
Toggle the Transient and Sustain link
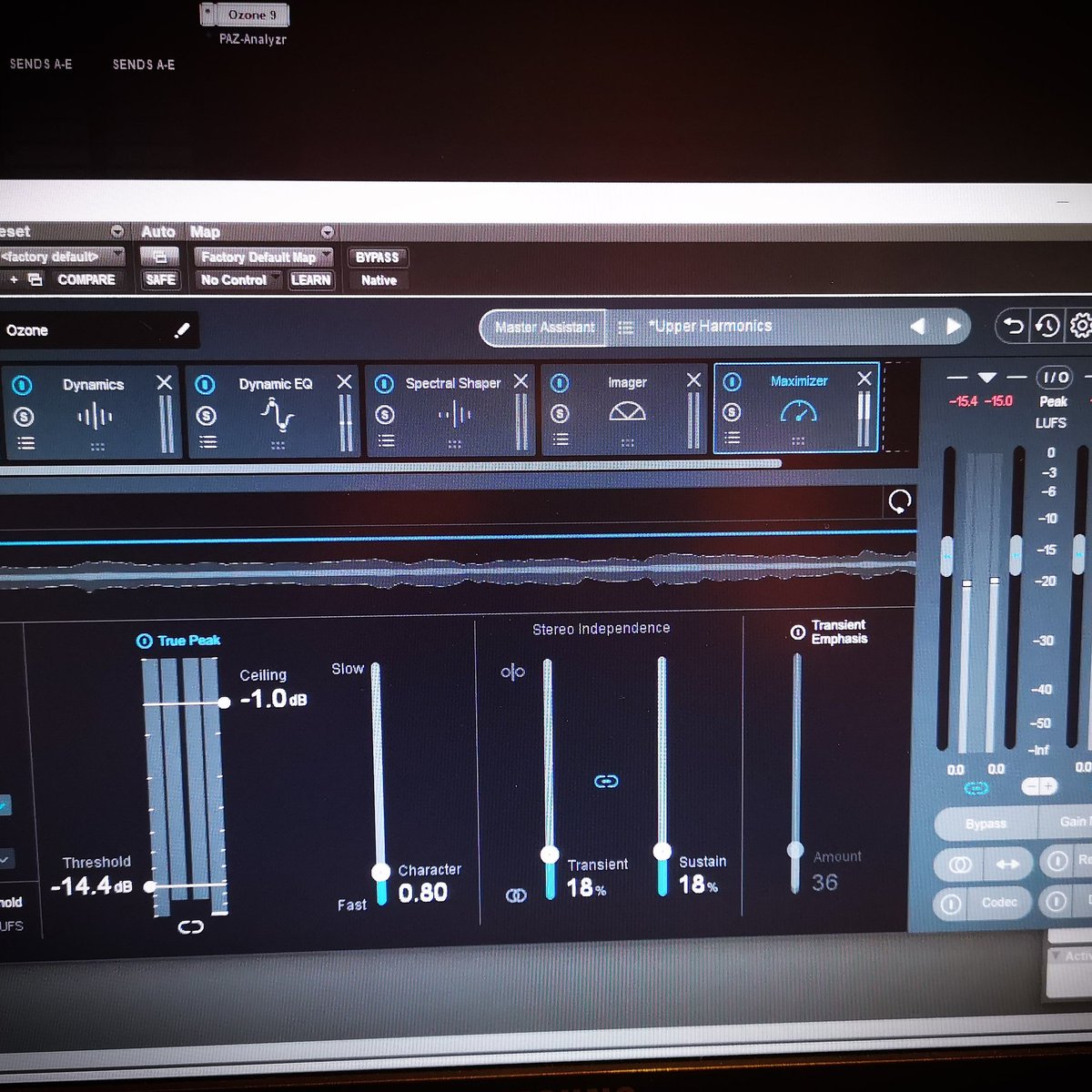[606, 782]
